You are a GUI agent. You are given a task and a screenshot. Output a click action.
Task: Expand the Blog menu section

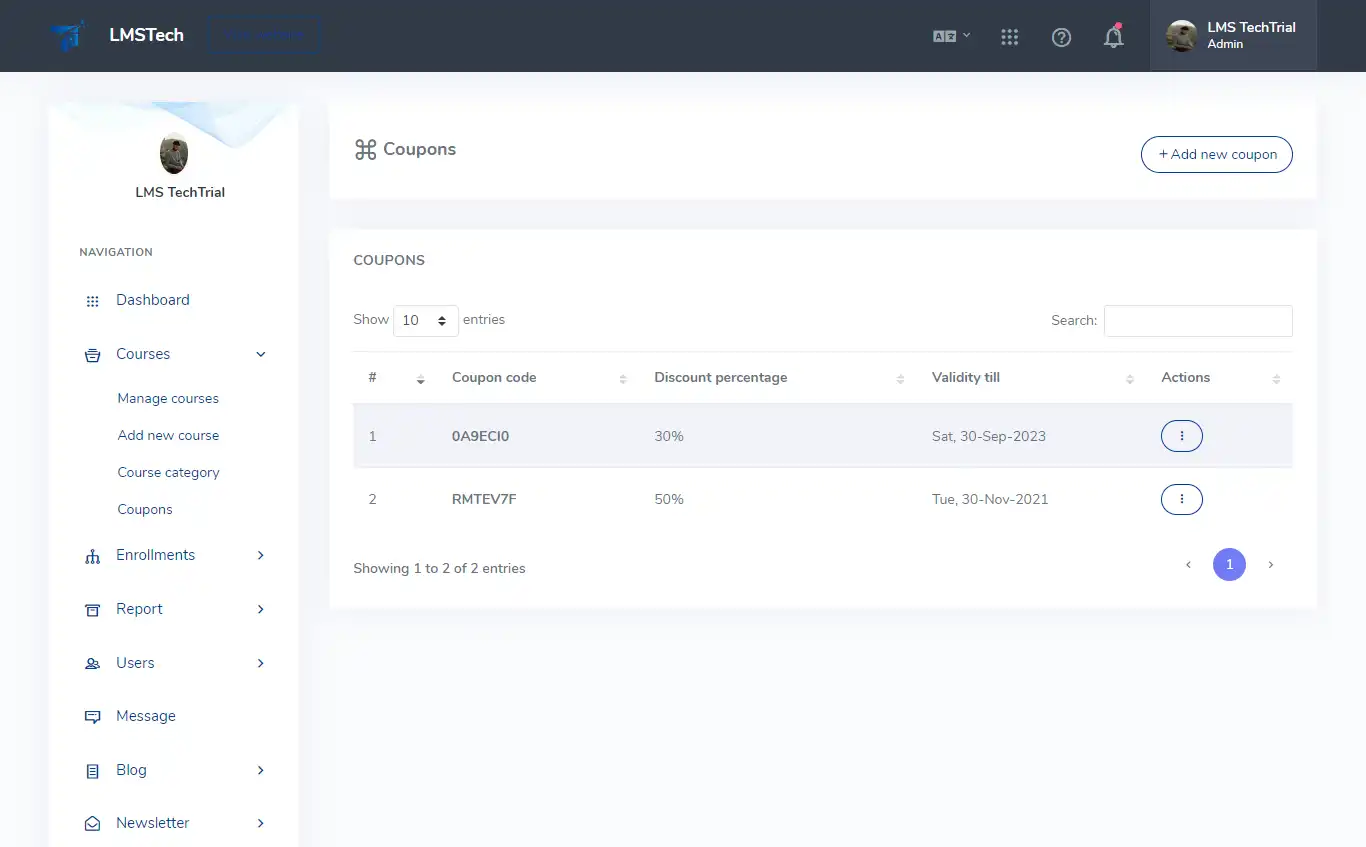pyautogui.click(x=260, y=770)
